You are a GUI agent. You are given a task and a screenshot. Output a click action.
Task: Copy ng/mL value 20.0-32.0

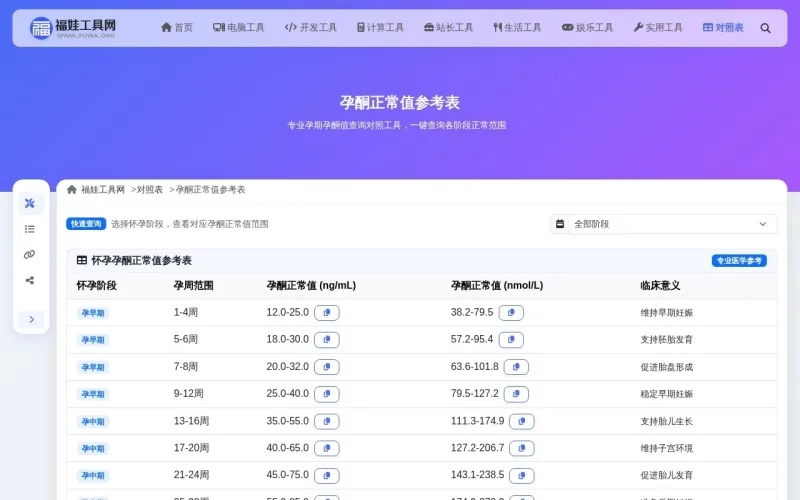[327, 367]
